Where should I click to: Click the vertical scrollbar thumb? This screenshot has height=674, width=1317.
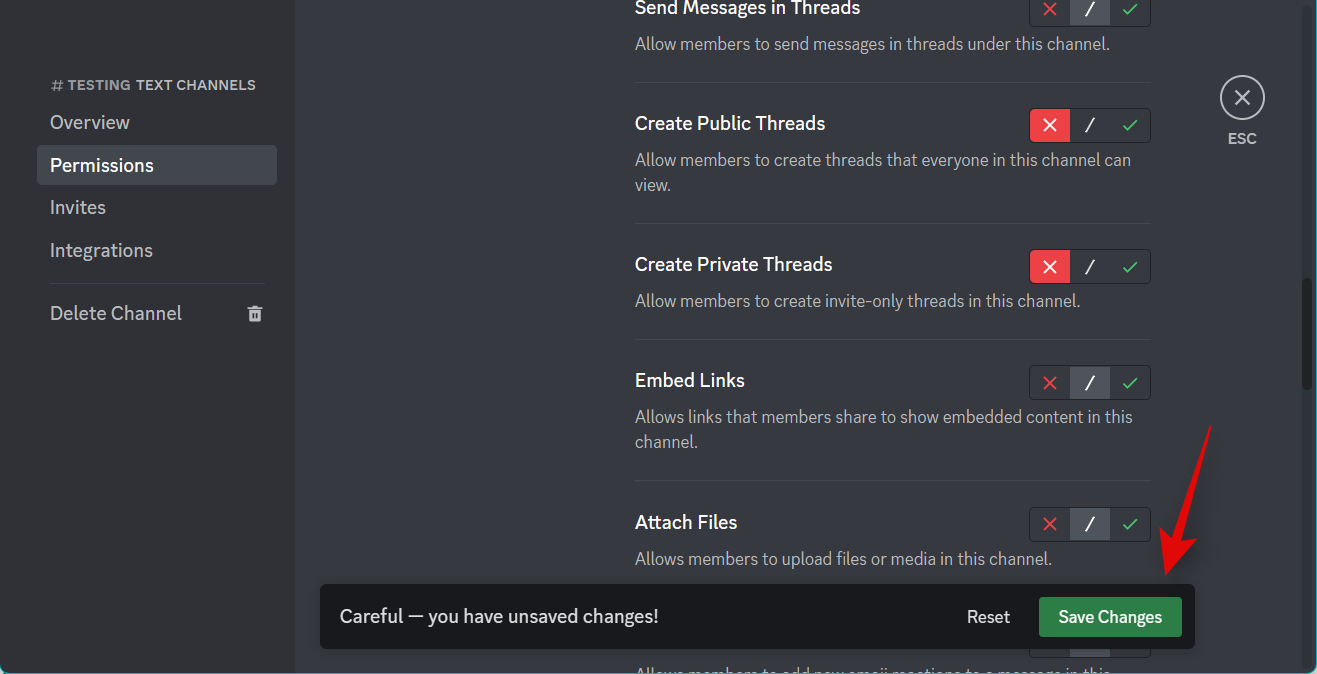(1306, 334)
